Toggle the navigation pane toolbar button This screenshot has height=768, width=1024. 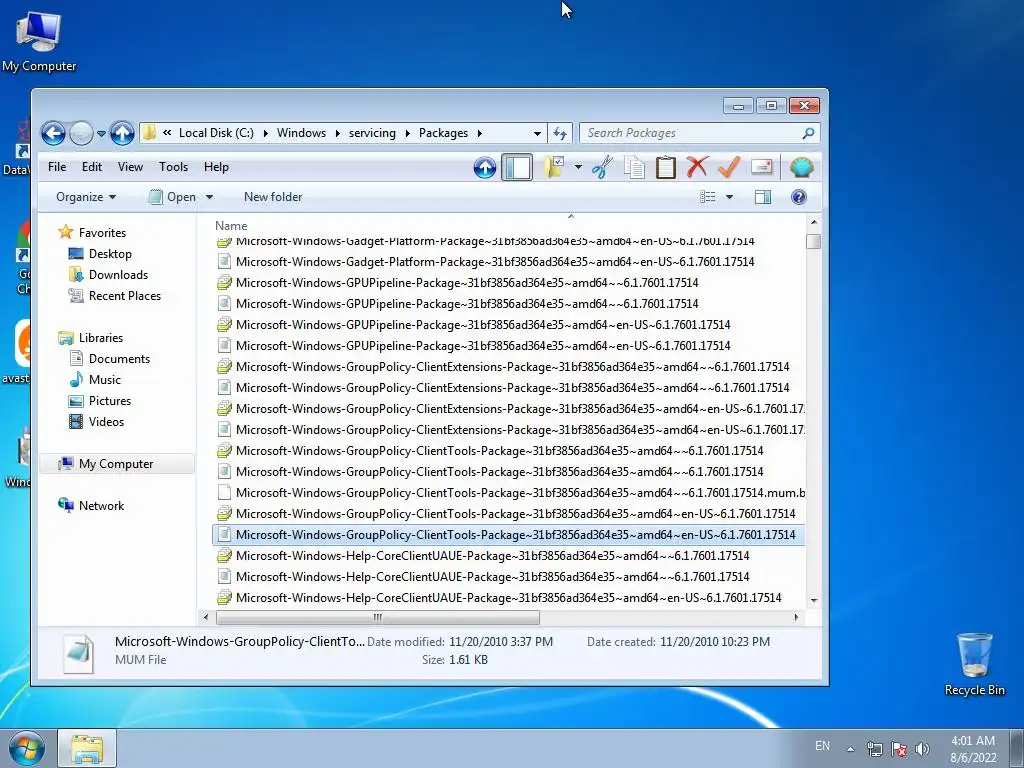tap(517, 167)
